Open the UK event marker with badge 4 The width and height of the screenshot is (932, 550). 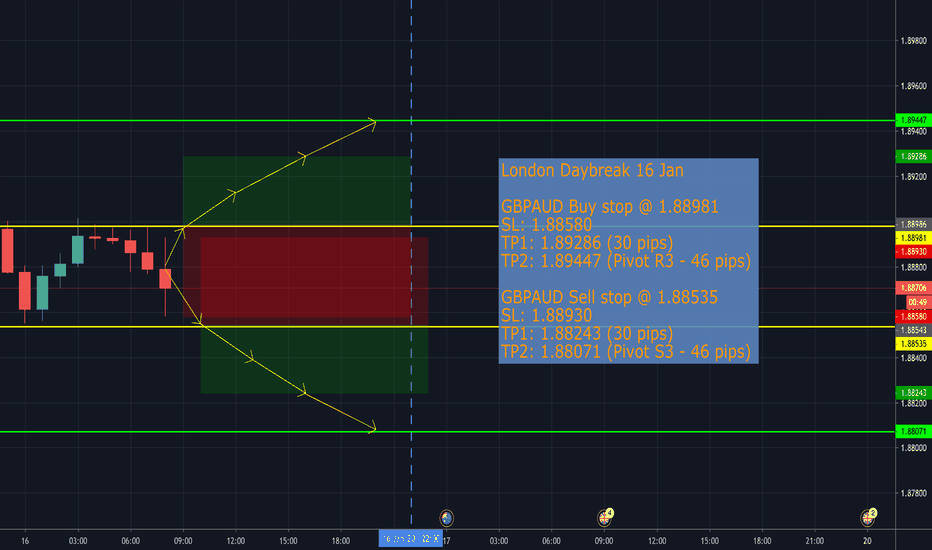coord(605,517)
